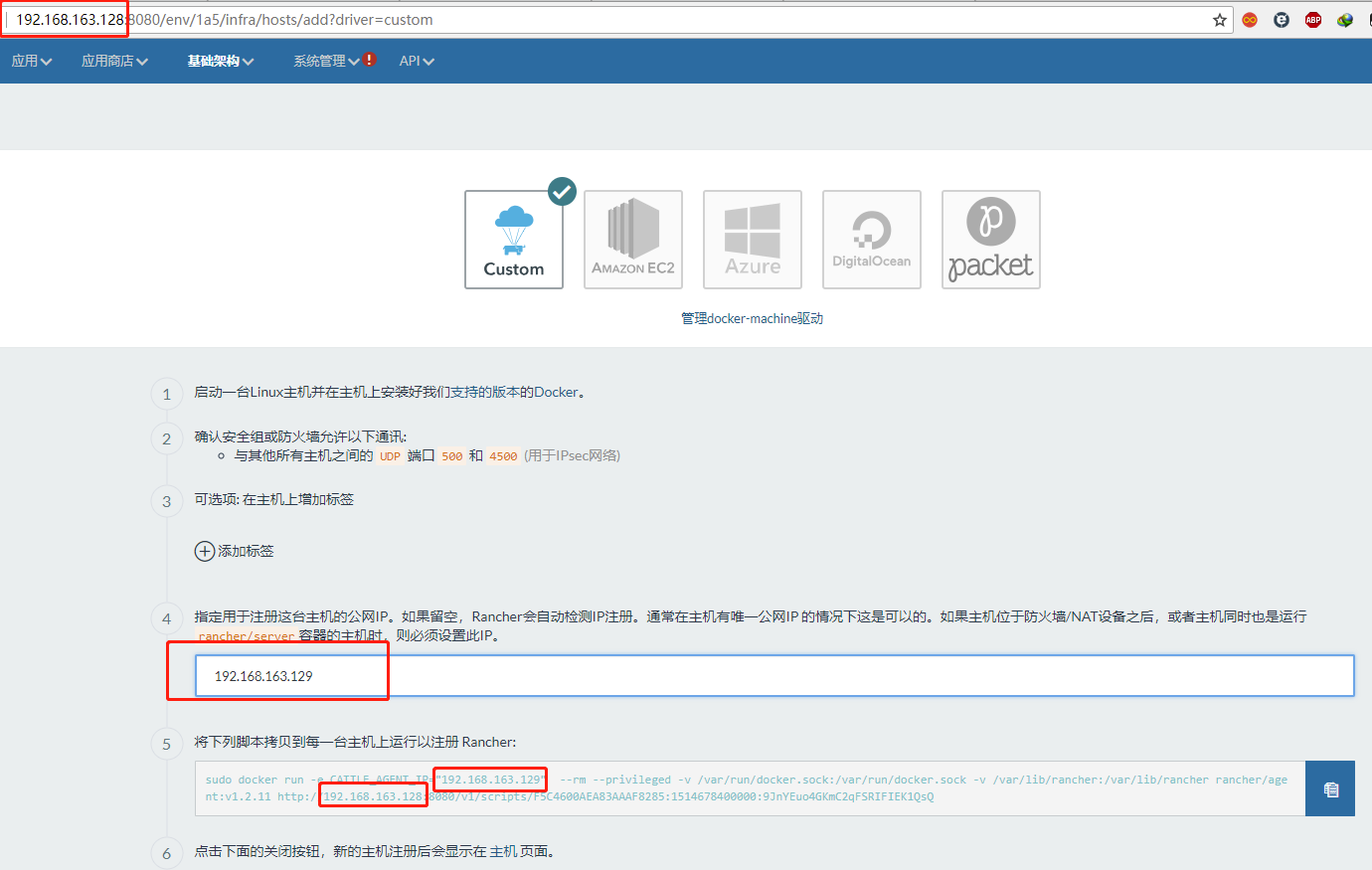Expand the 应用 dropdown menu
This screenshot has width=1372, height=870.
(32, 61)
